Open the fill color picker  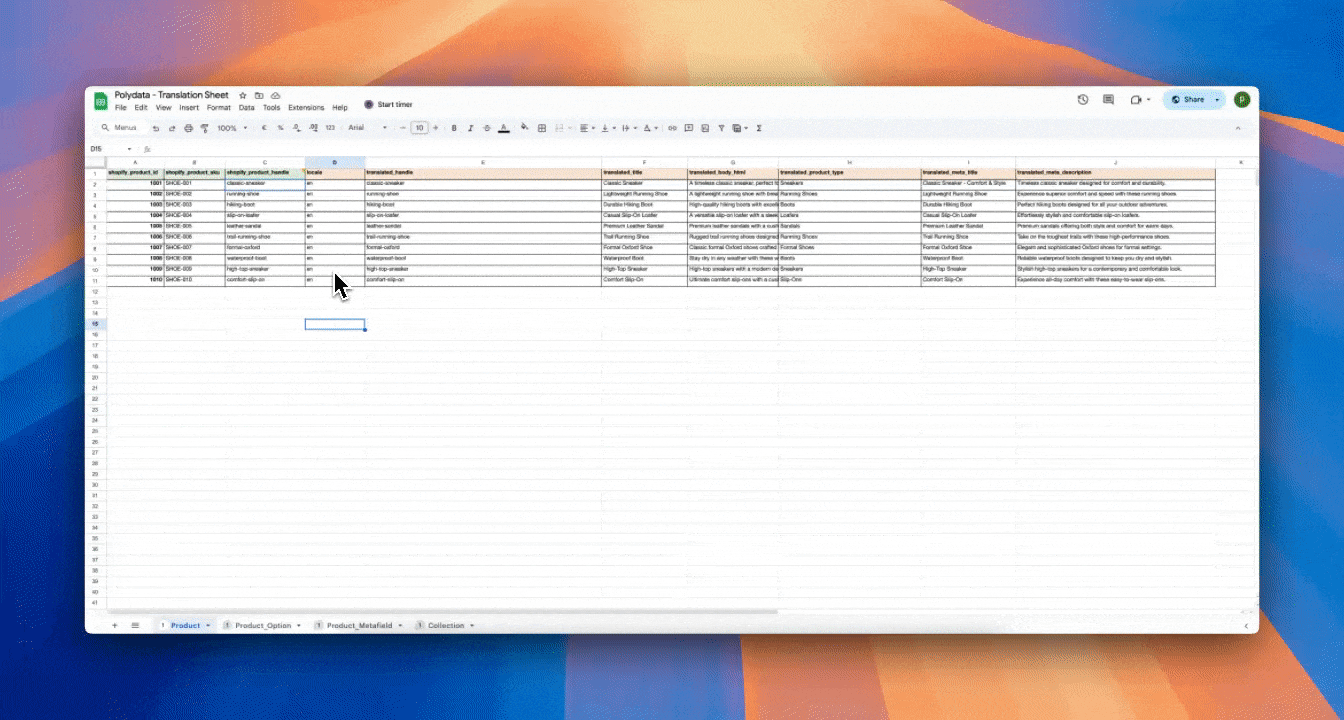click(524, 128)
